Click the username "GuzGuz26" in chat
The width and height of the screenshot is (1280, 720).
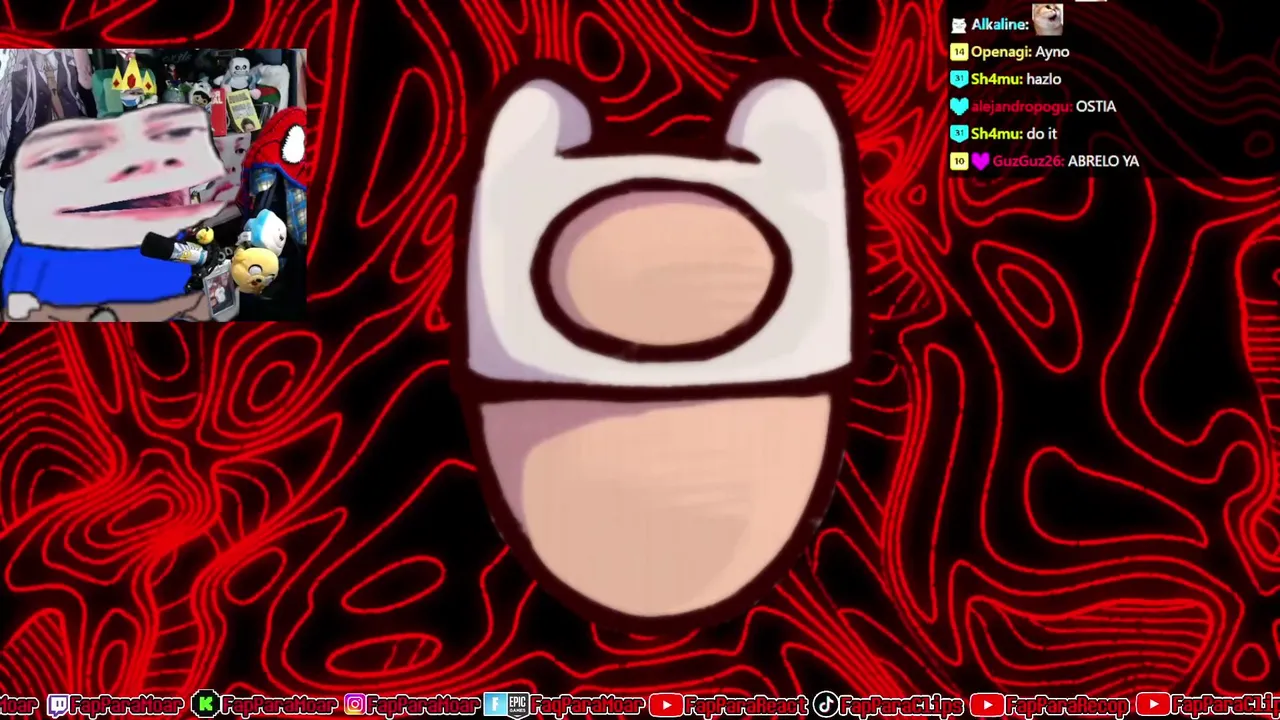point(1027,160)
